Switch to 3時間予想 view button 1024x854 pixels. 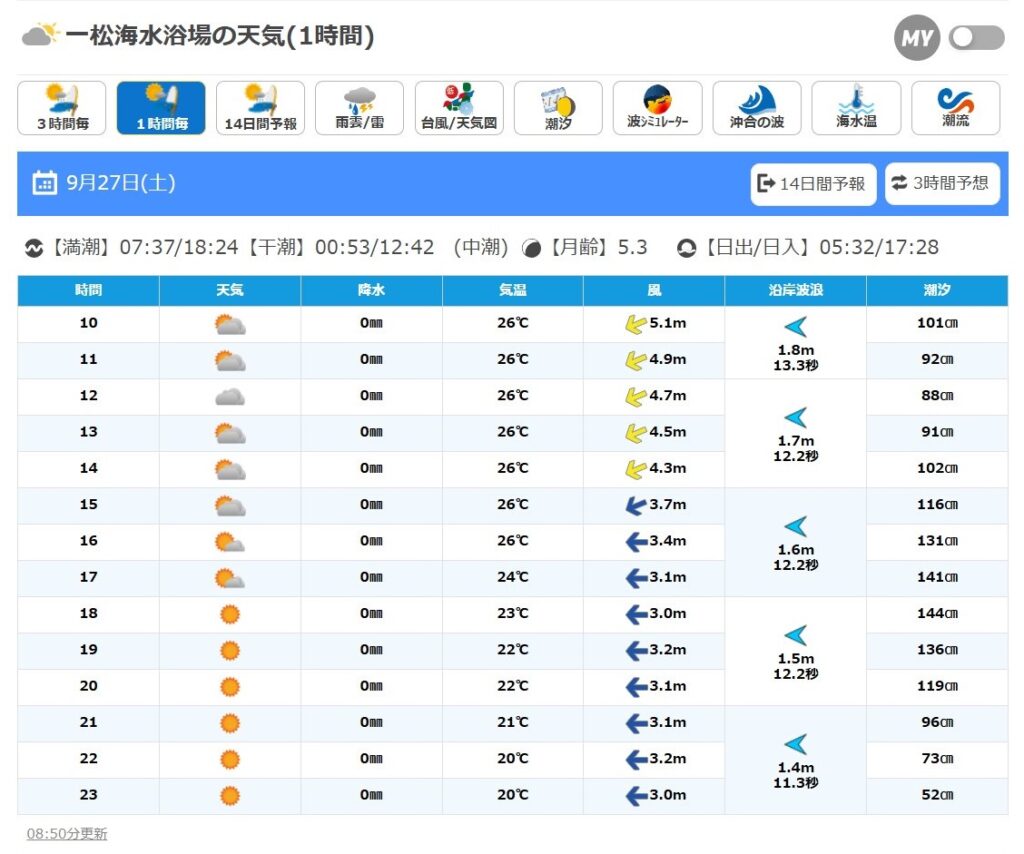(942, 183)
